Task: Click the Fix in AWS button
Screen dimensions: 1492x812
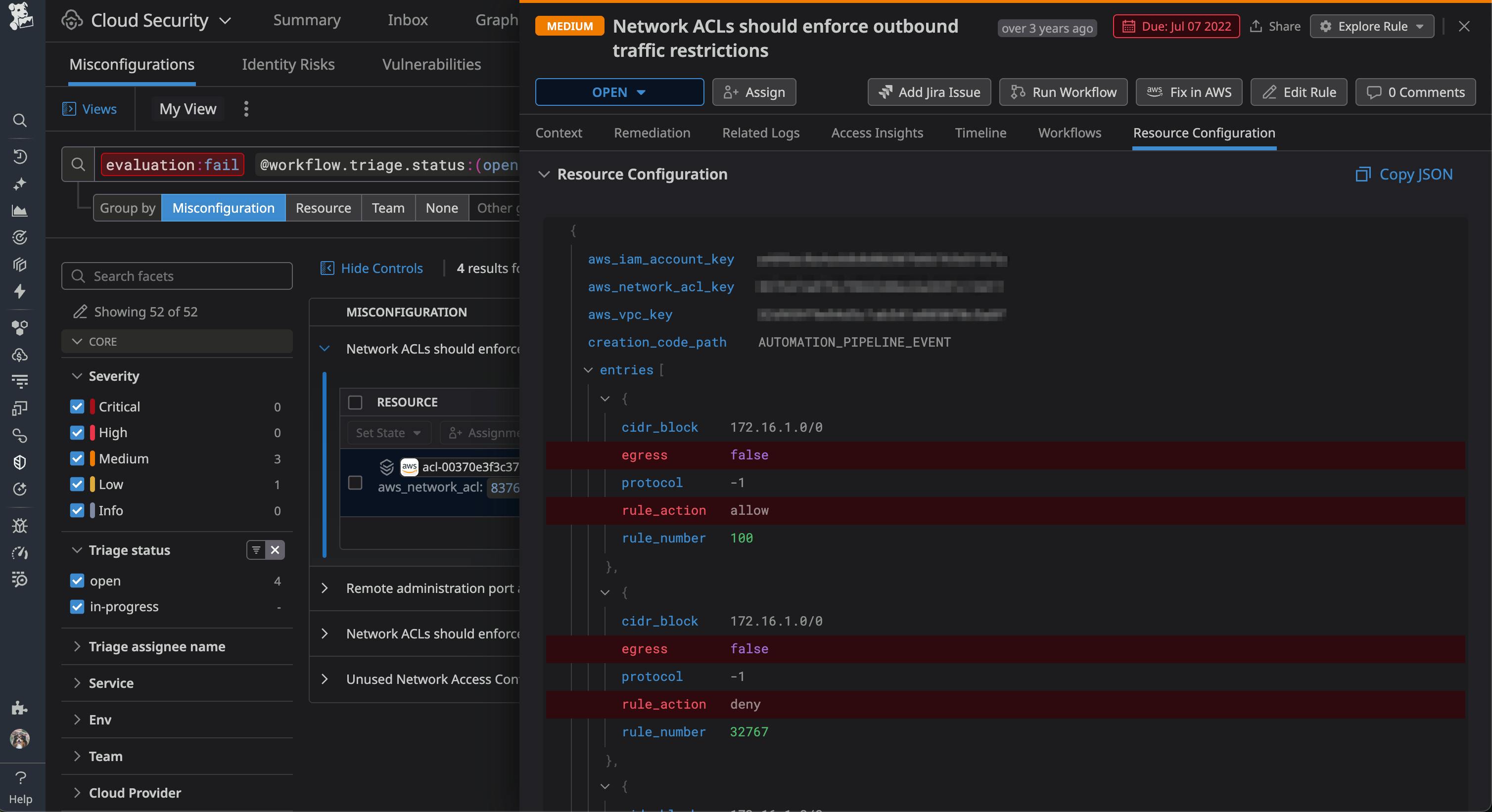Action: click(x=1188, y=91)
